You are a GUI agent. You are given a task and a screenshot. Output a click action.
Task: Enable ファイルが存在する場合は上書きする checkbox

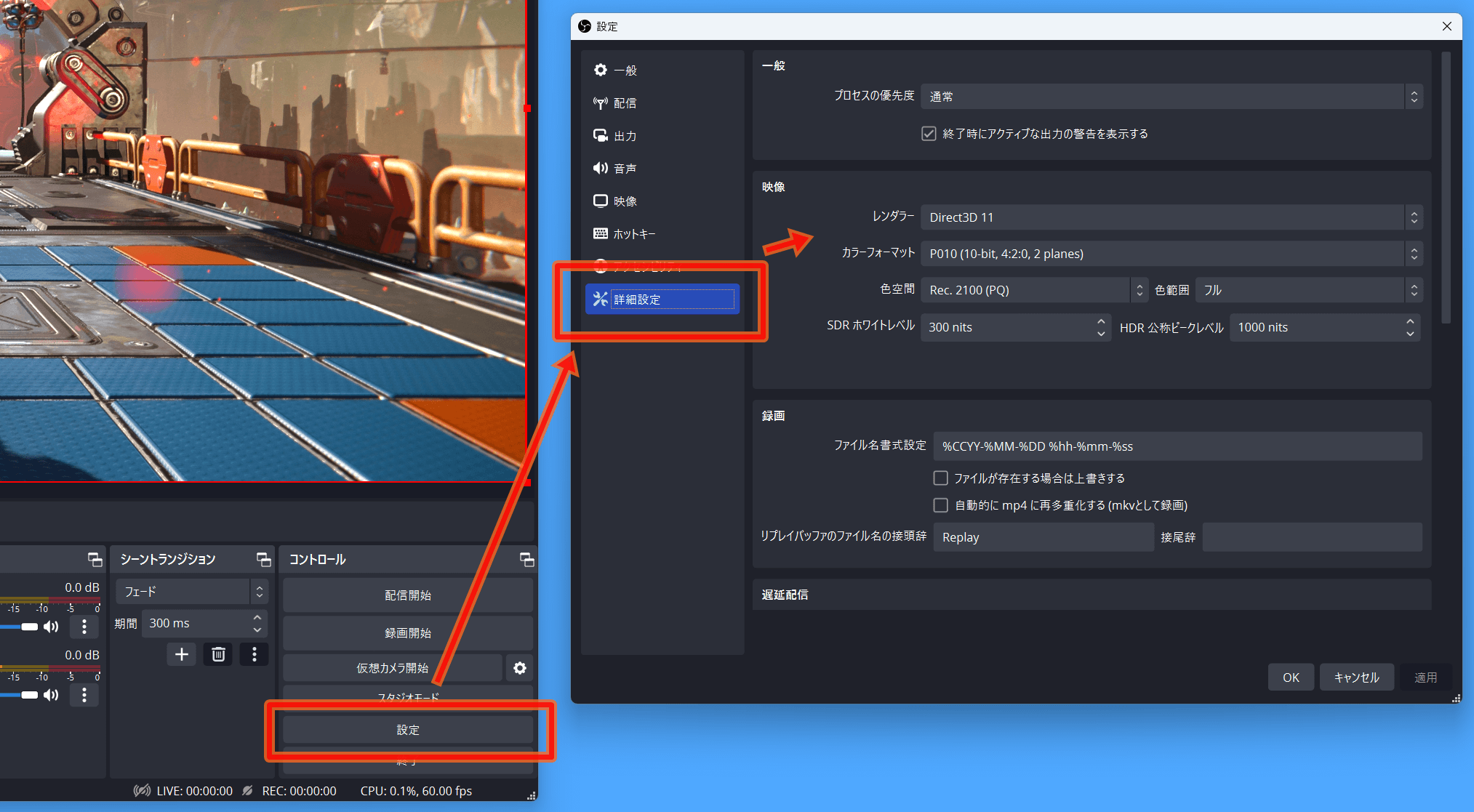click(x=941, y=478)
